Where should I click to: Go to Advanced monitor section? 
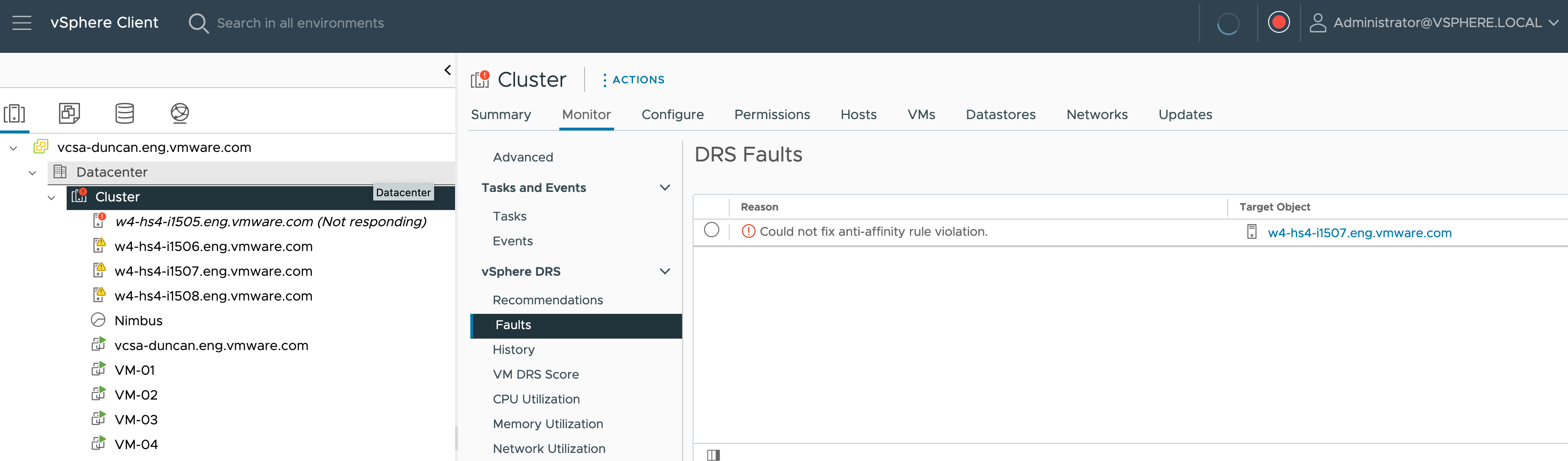[x=523, y=157]
